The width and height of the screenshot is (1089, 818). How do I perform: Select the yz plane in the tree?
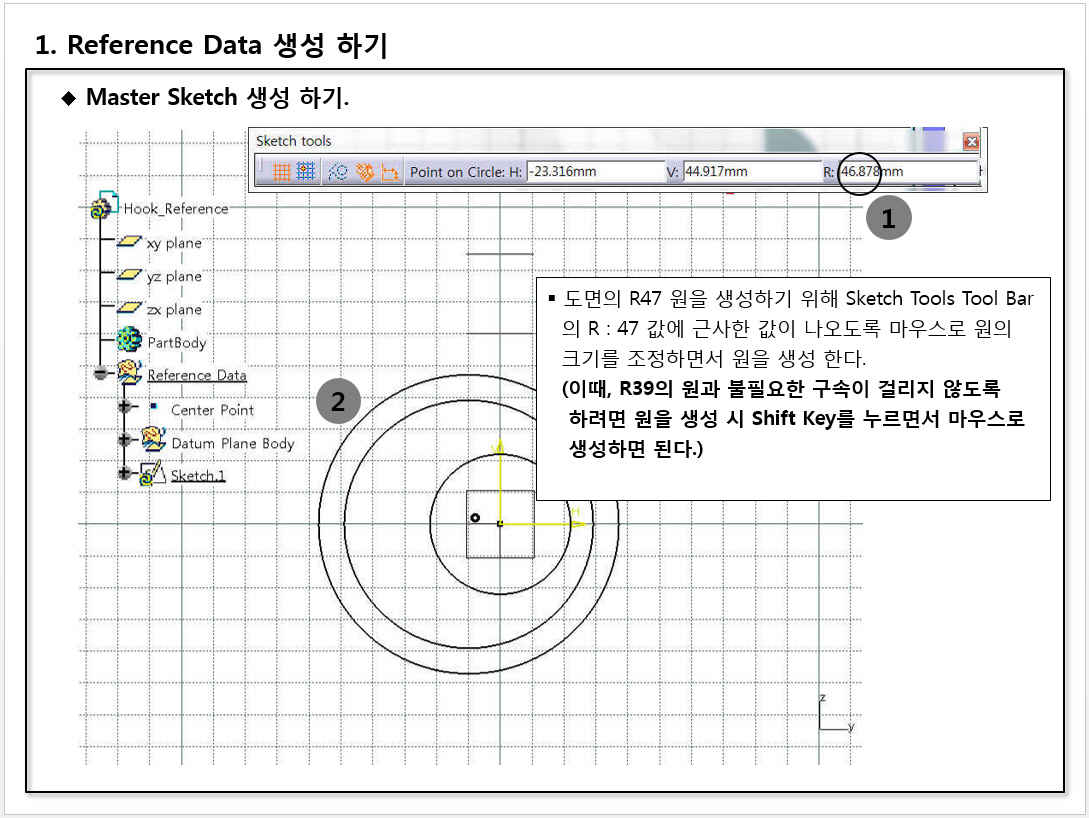[173, 276]
